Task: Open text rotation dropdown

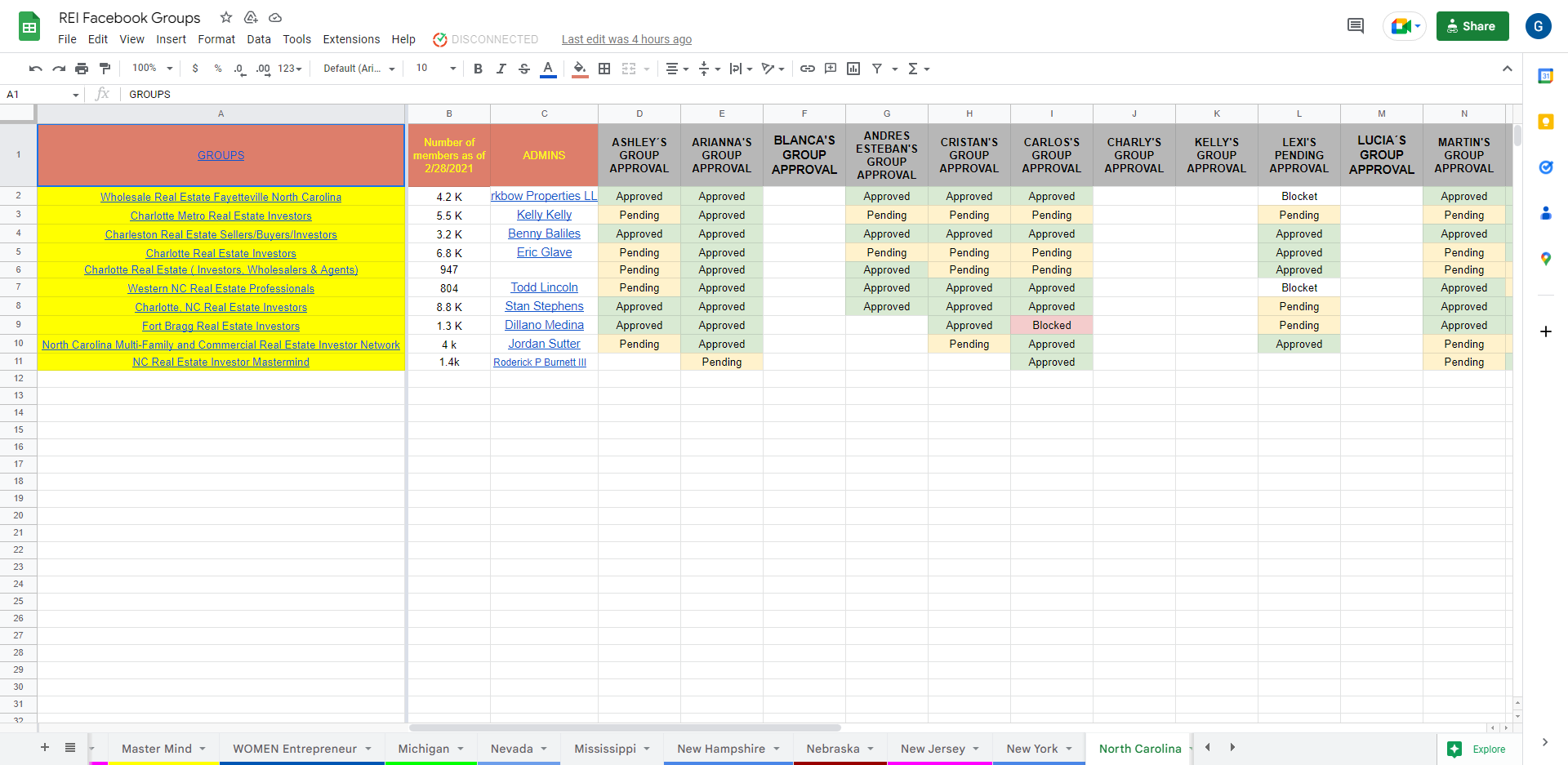Action: [773, 69]
